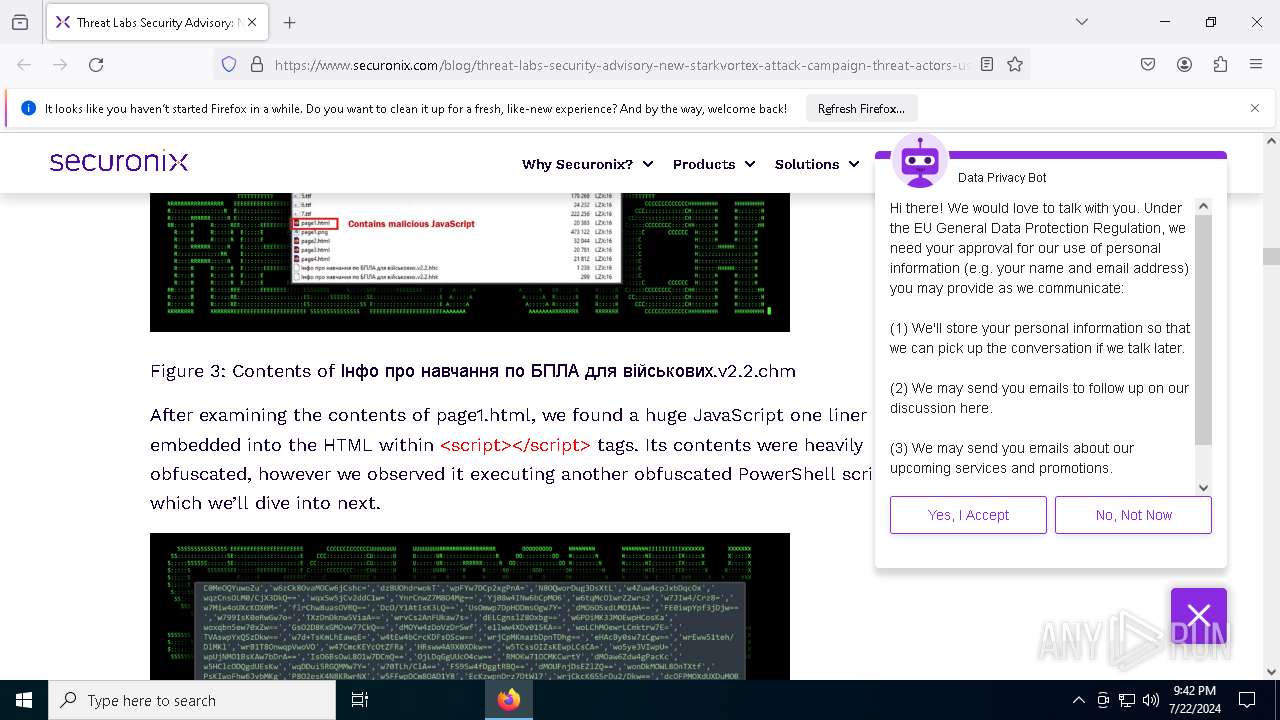The image size is (1280, 720).
Task: Click the page vertical scrollbar thumb
Action: tap(1271, 256)
